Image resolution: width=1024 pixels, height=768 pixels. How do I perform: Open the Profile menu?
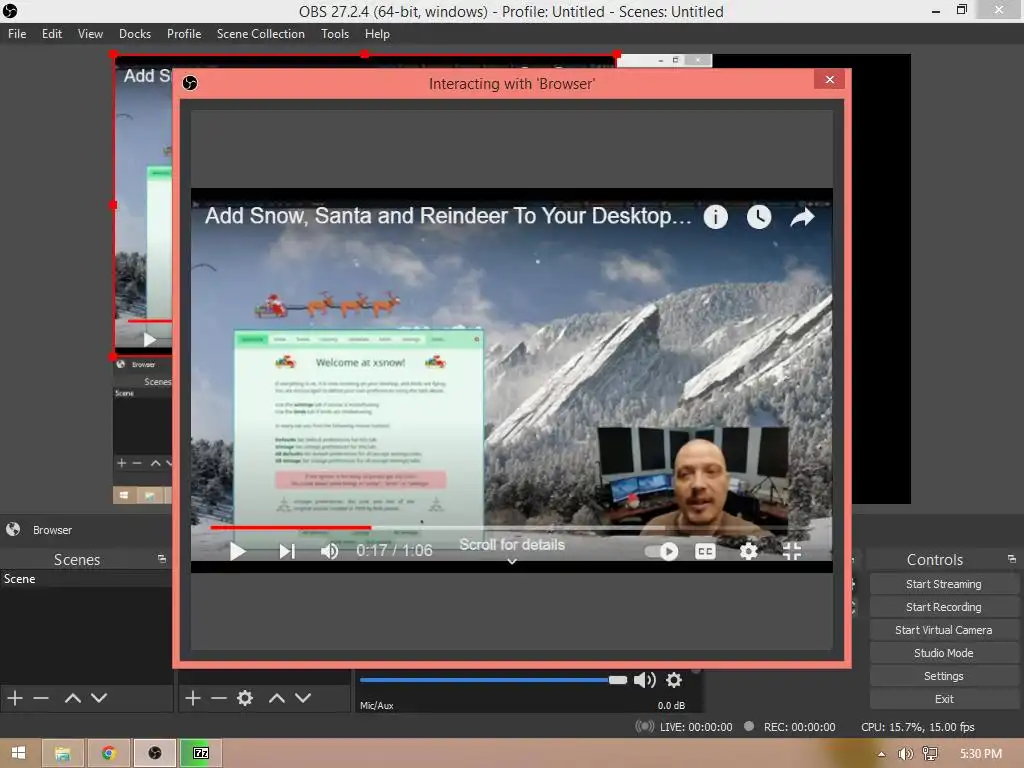click(x=184, y=34)
